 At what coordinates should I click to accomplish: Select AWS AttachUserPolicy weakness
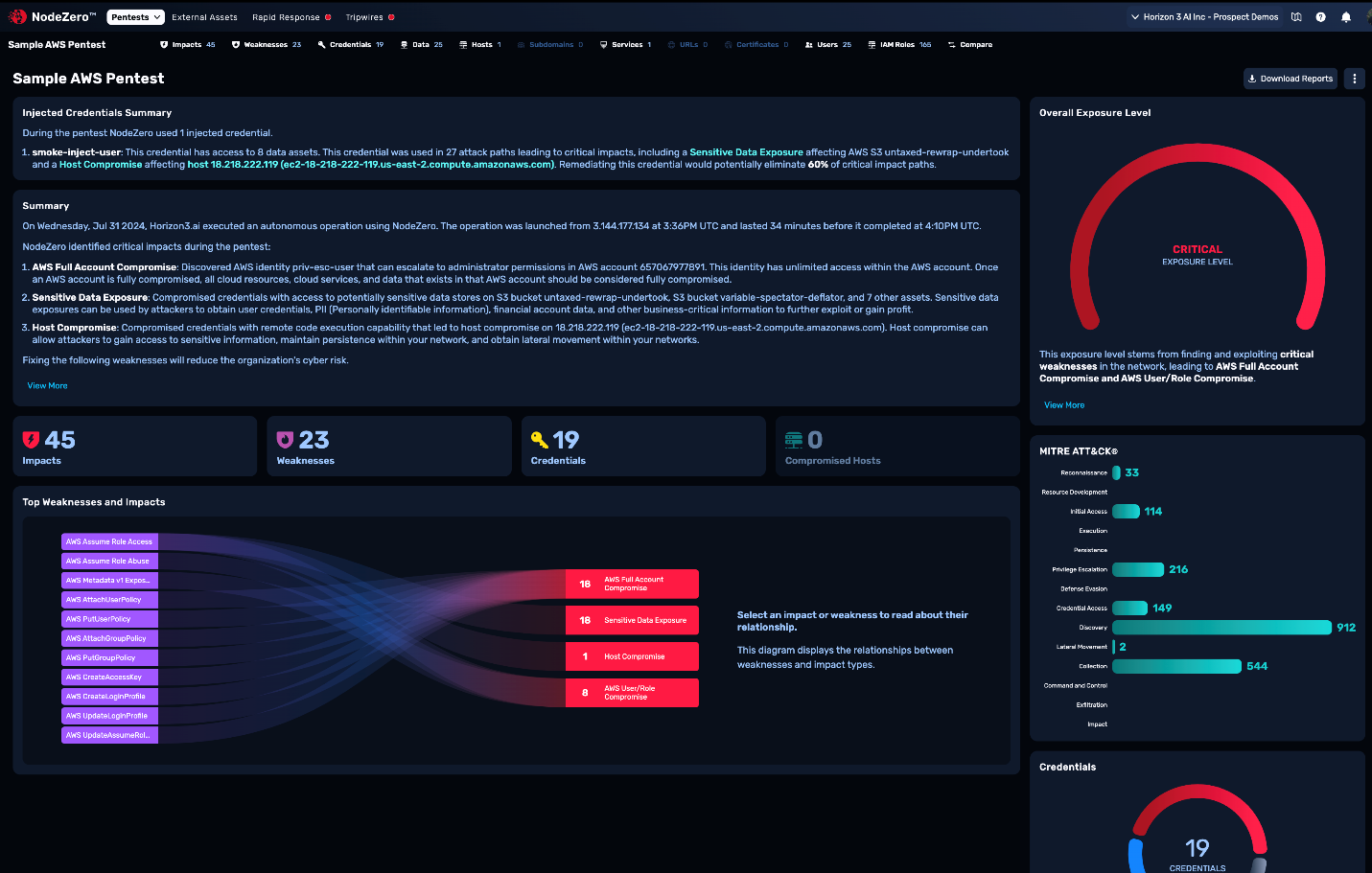pos(109,600)
